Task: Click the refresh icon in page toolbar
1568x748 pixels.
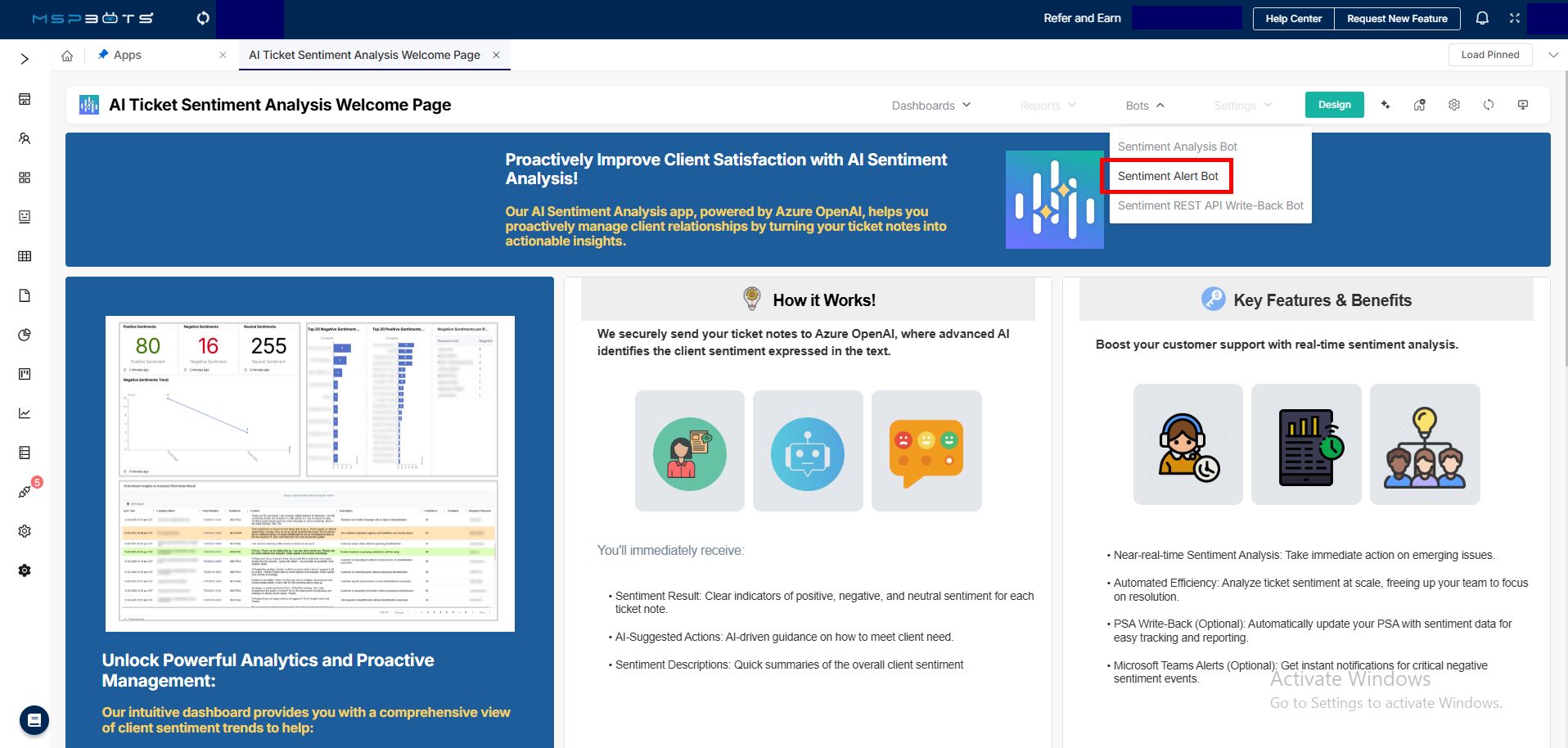Action: pos(1489,105)
